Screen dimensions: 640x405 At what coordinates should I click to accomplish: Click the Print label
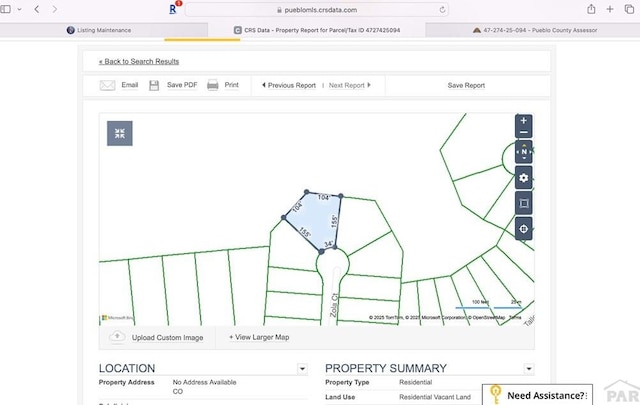(x=231, y=85)
